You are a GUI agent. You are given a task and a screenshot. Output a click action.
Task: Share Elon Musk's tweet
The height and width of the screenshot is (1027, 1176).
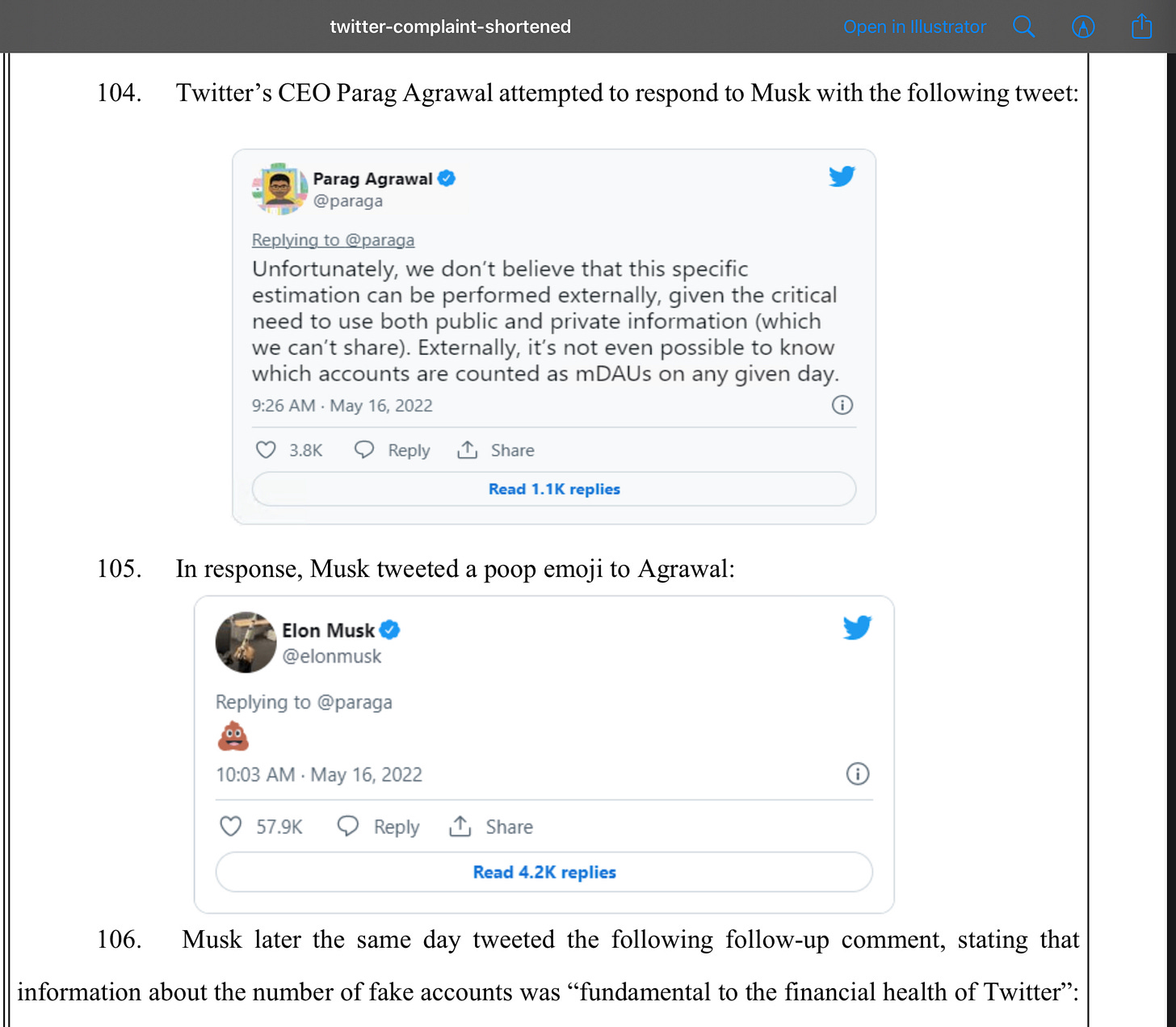pyautogui.click(x=490, y=827)
